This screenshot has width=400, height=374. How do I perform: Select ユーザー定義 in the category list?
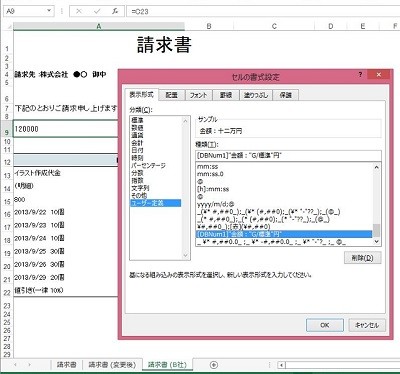point(155,203)
